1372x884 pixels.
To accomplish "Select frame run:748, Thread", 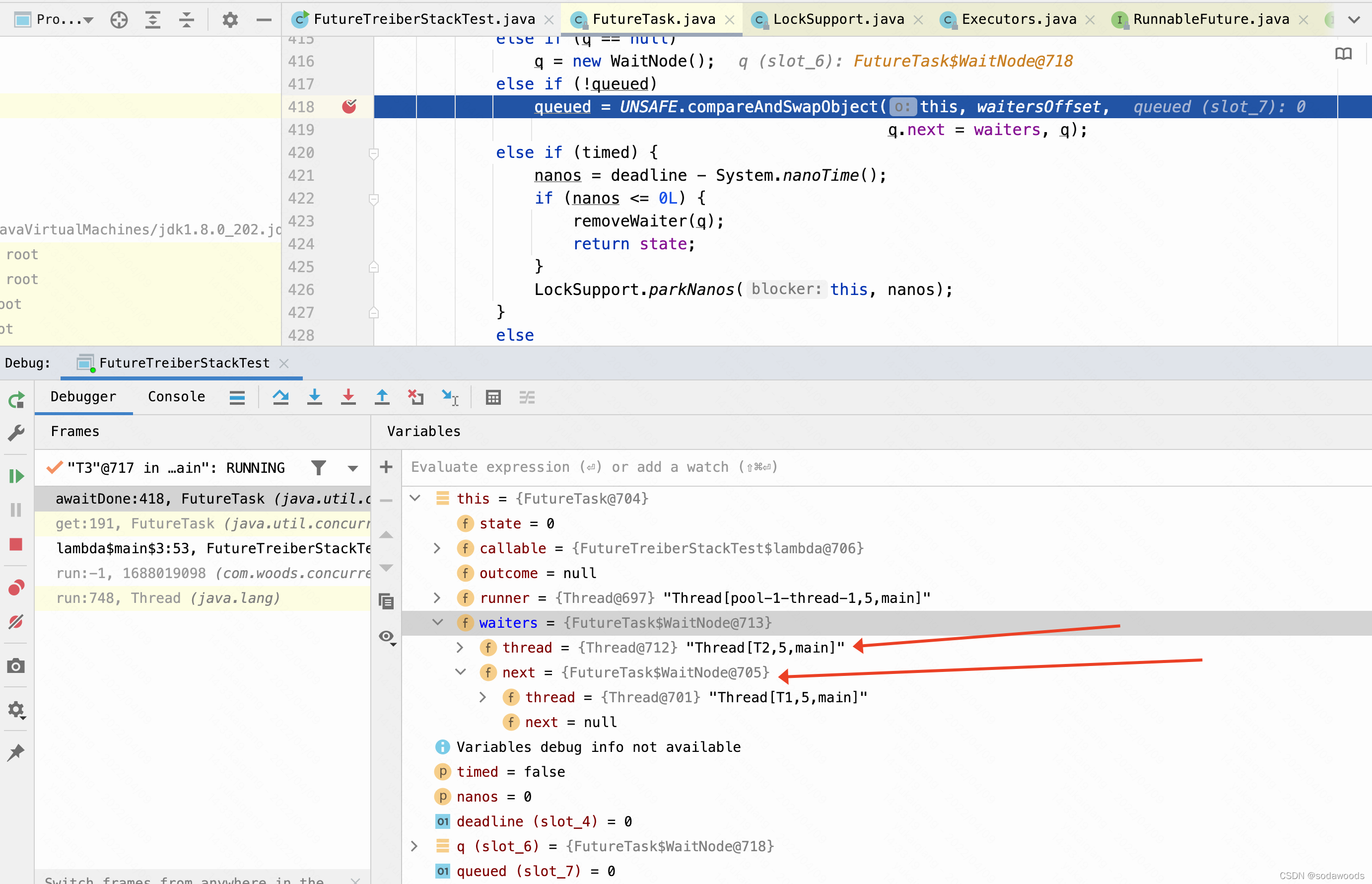I will pyautogui.click(x=203, y=598).
